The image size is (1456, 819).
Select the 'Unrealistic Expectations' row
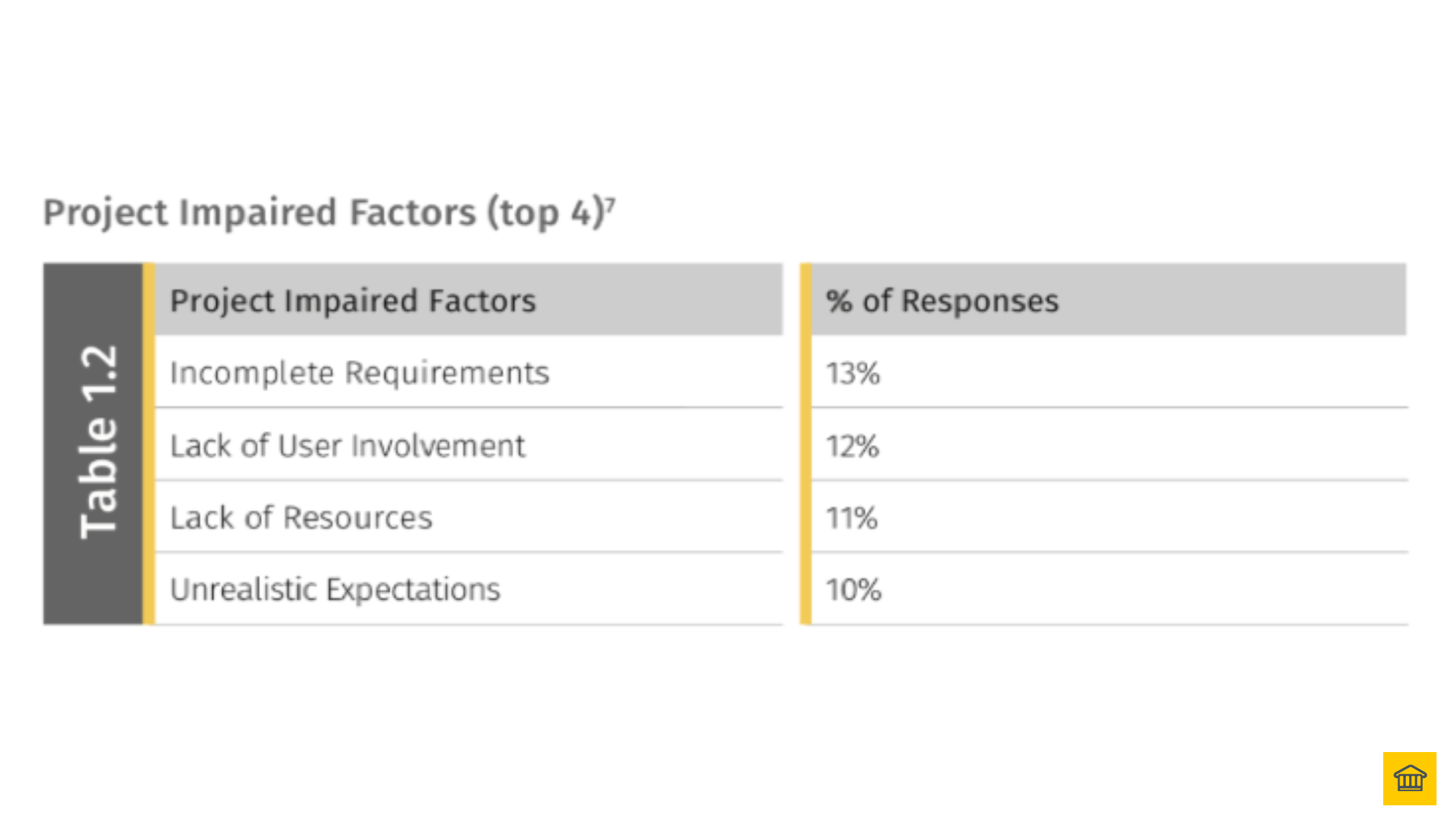(335, 590)
